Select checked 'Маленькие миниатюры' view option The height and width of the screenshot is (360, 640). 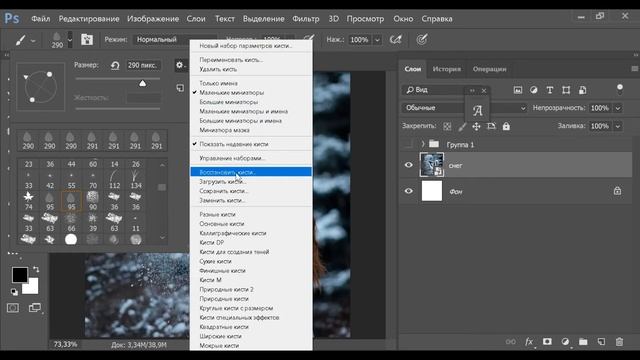point(231,93)
